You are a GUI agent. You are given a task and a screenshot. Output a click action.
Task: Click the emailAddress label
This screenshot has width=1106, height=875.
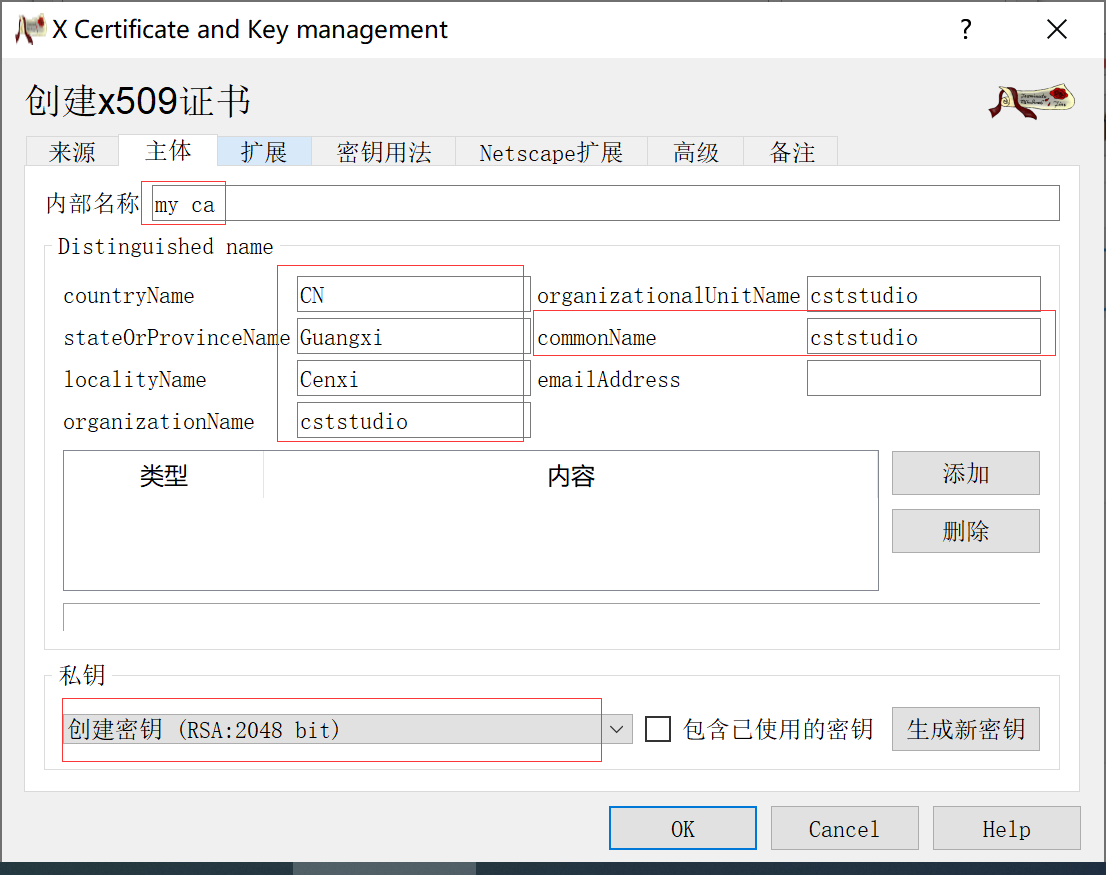[609, 380]
